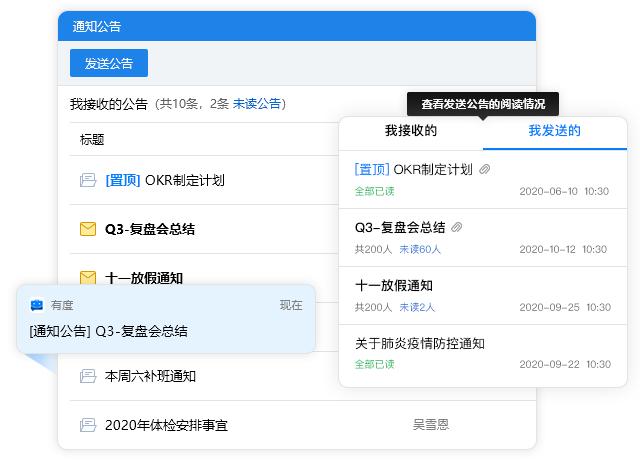Open sent item 十一放假通知
Viewport: 640px width, 460px height.
click(x=394, y=285)
